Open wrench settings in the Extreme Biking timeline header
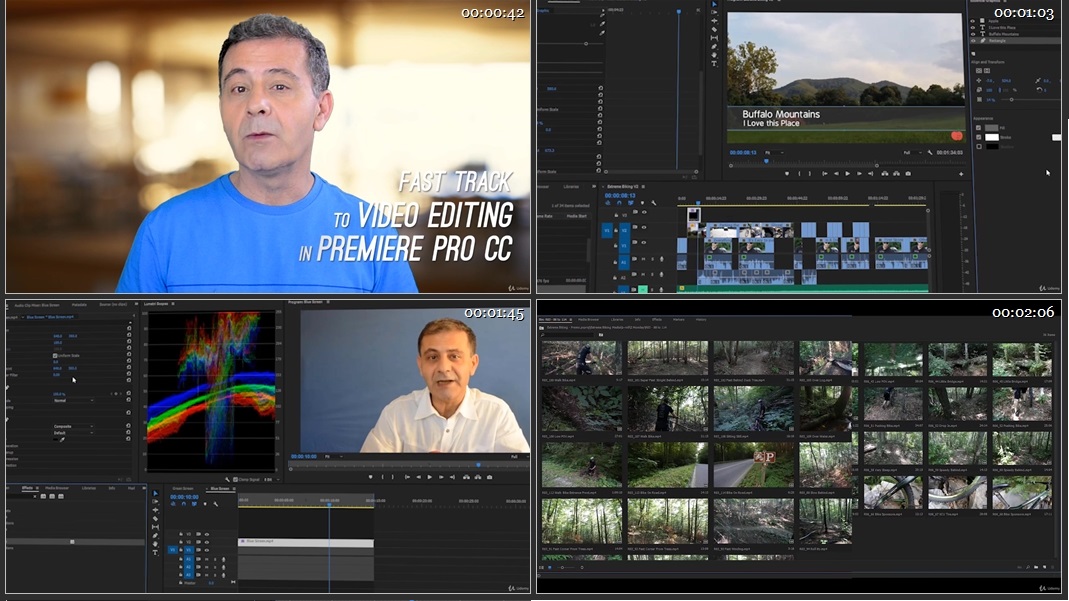The height and width of the screenshot is (601, 1069). tap(654, 203)
